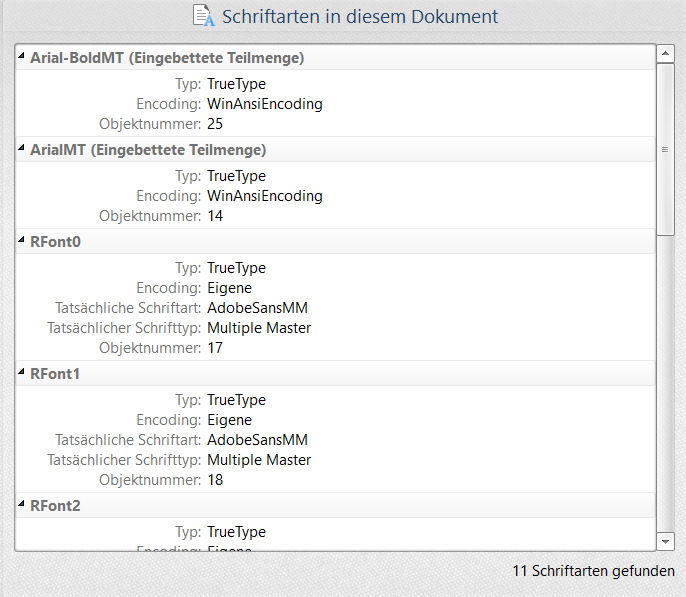Click TrueType value under RFont0
Screen dimensions: 686x597
pyautogui.click(x=236, y=268)
